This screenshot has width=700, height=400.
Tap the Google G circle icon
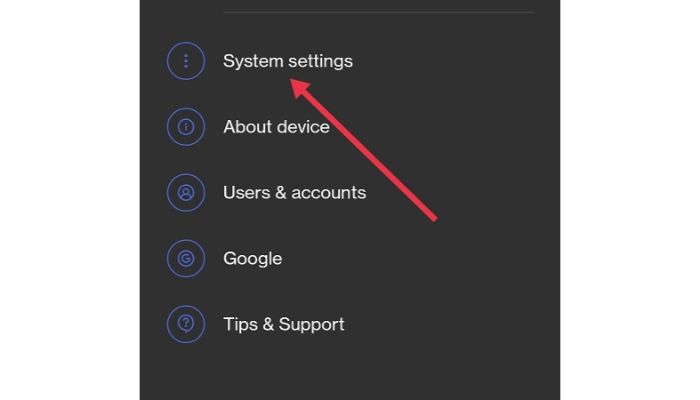[186, 258]
